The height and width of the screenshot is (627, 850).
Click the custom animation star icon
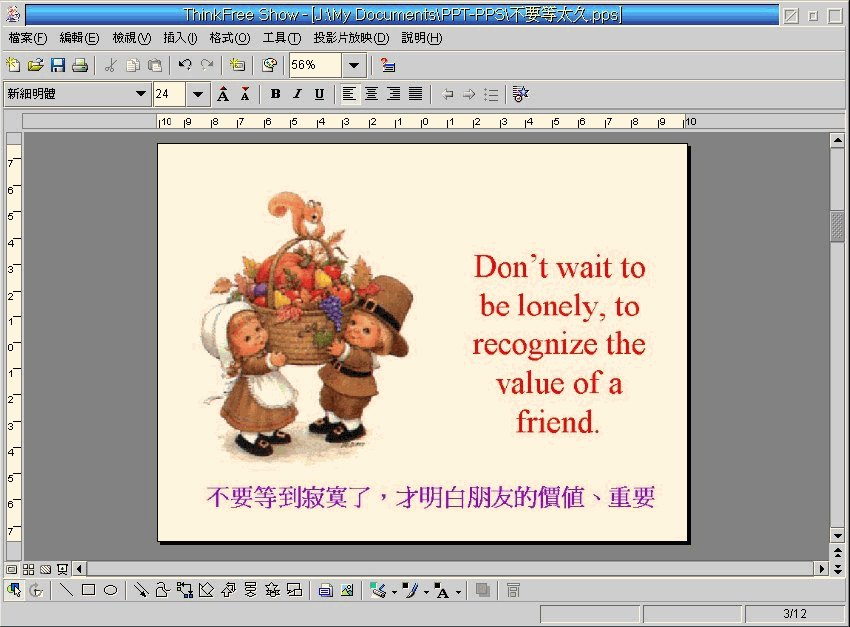[x=520, y=94]
